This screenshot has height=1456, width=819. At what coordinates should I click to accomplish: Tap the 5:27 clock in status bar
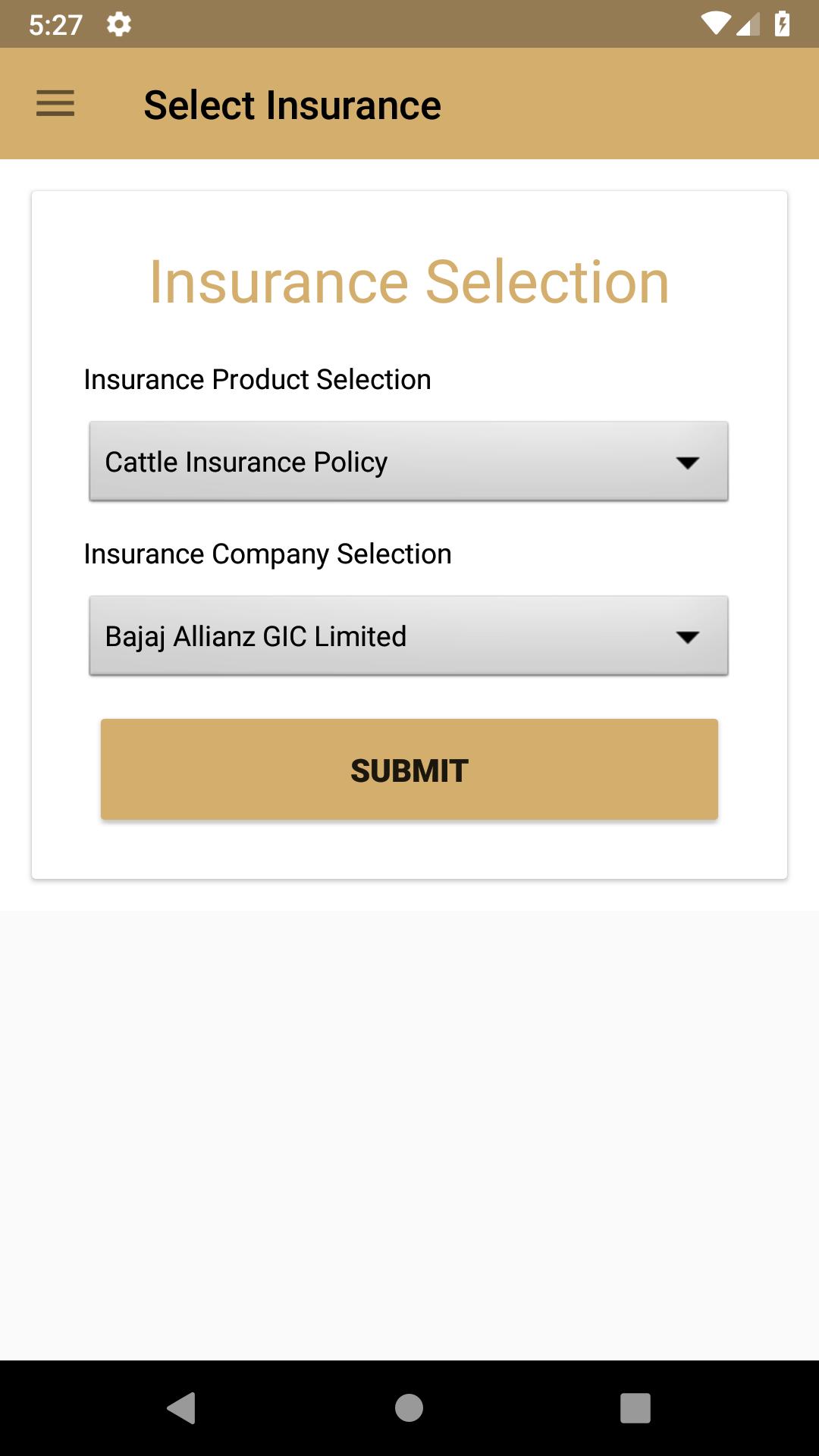click(55, 25)
